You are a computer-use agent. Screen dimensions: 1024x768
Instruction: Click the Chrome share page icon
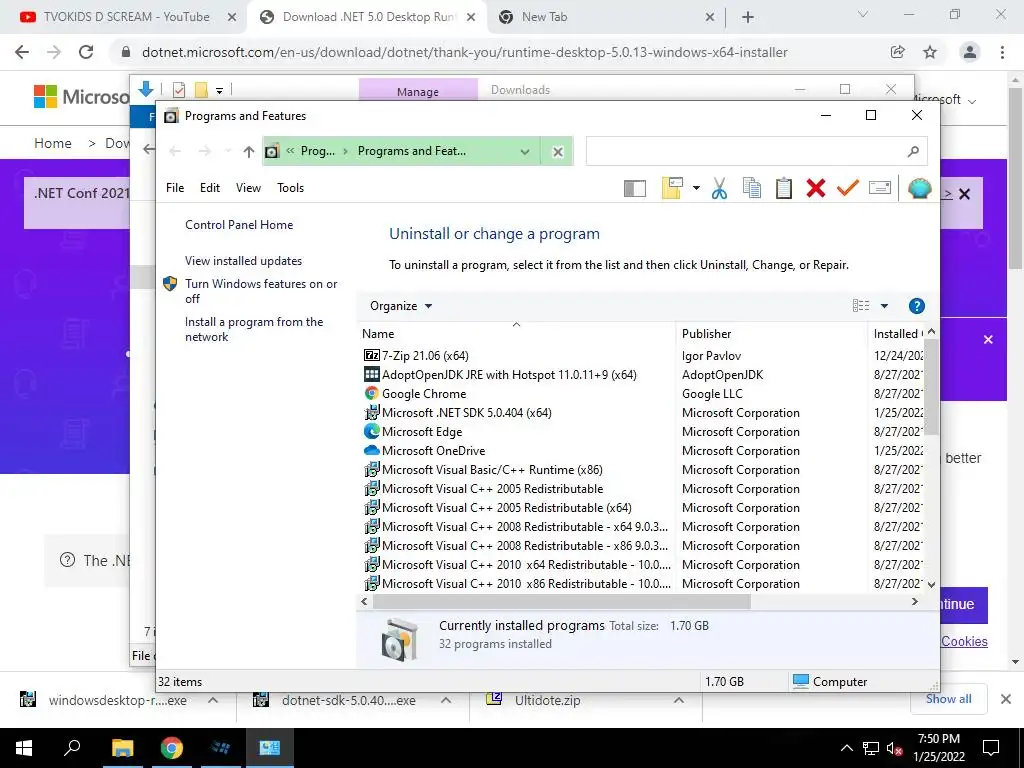(x=897, y=52)
